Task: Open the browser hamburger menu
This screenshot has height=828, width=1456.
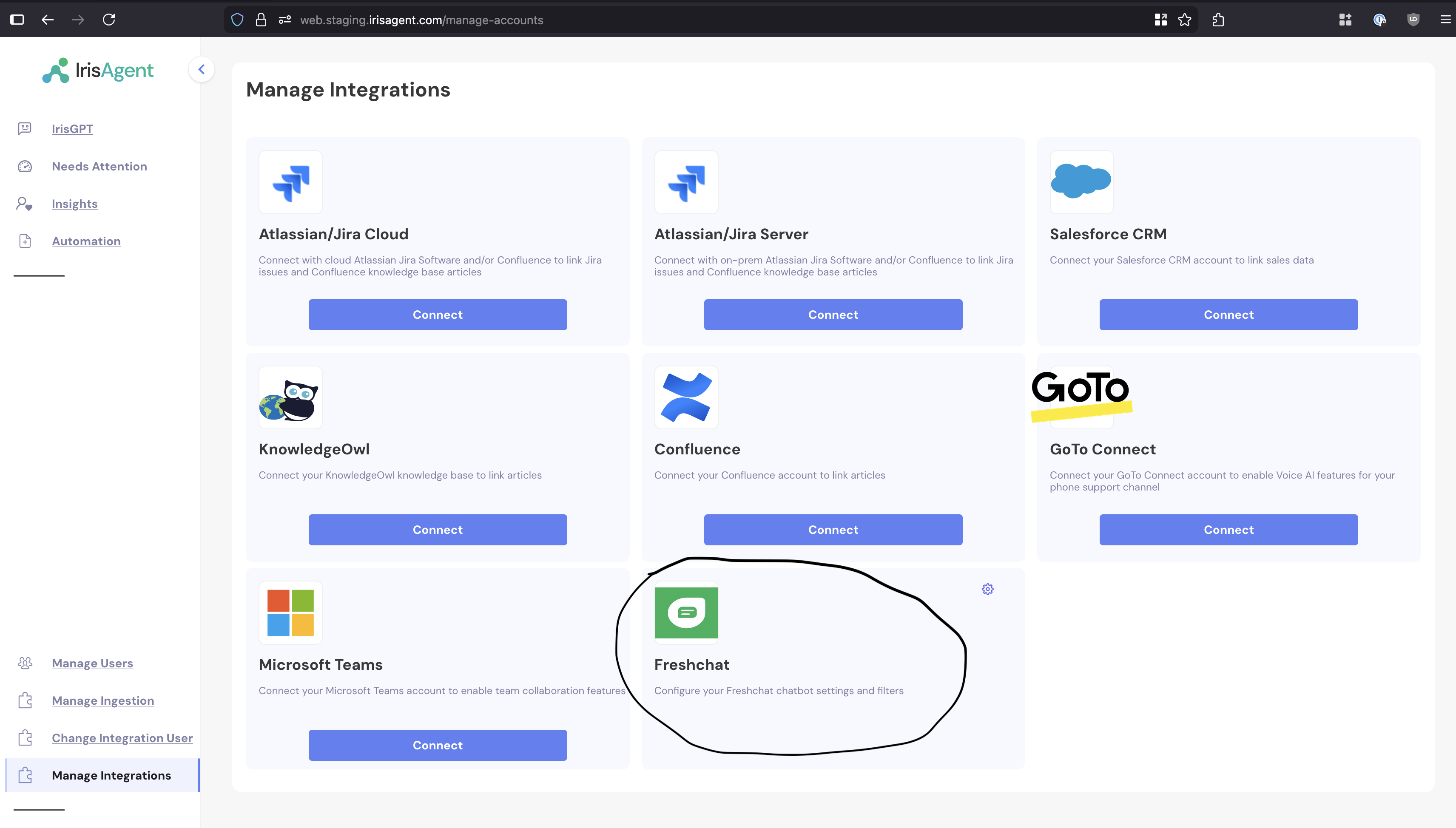Action: point(1446,19)
